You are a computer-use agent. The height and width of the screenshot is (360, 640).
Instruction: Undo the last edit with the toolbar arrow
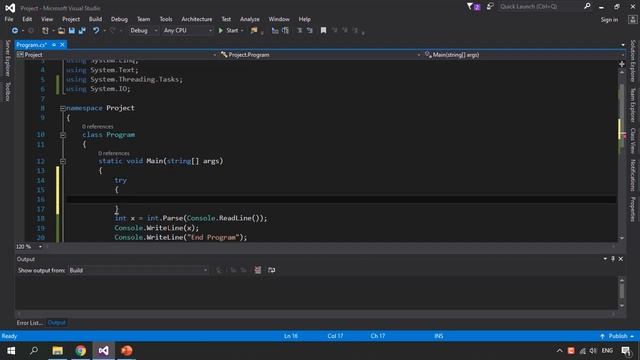pos(96,31)
